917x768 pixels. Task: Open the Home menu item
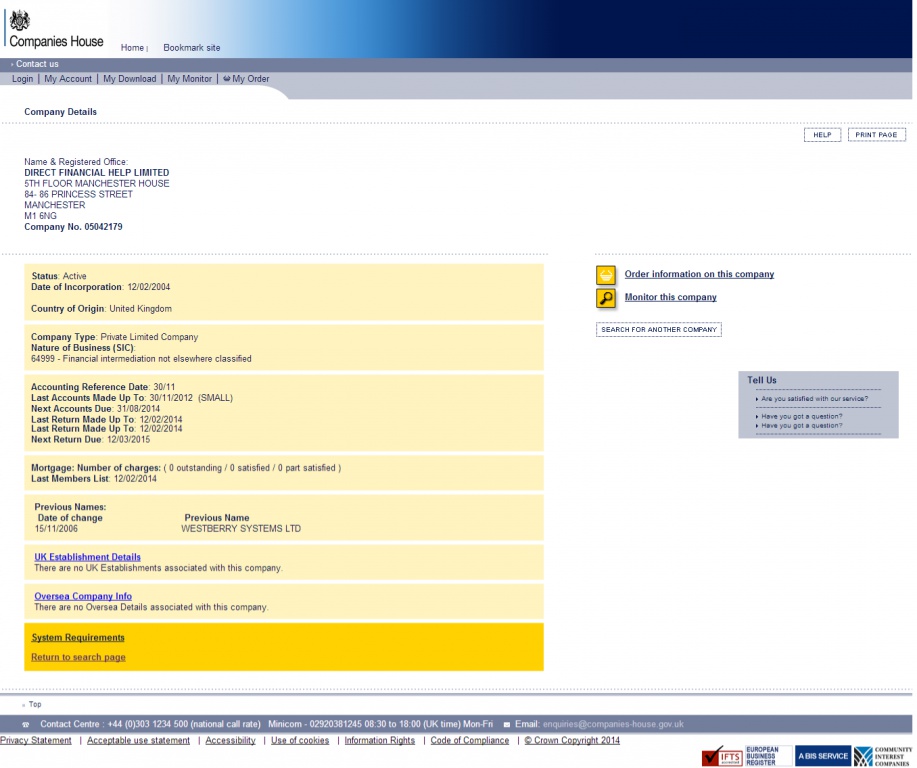coord(132,48)
